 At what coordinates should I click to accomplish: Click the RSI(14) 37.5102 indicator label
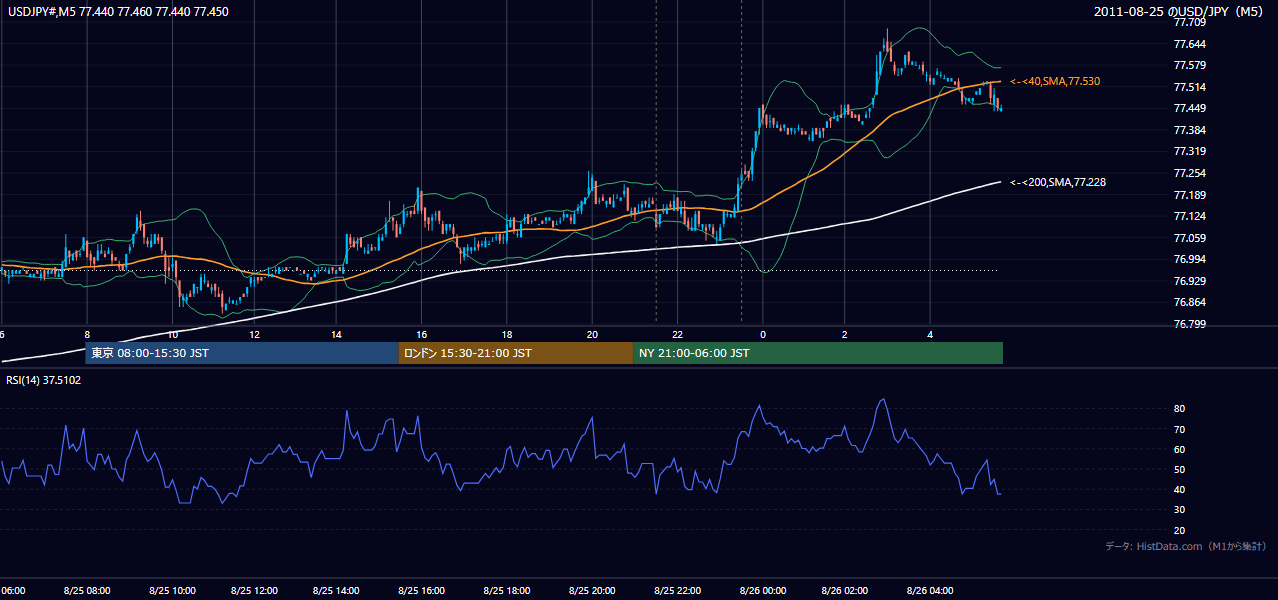tap(44, 380)
